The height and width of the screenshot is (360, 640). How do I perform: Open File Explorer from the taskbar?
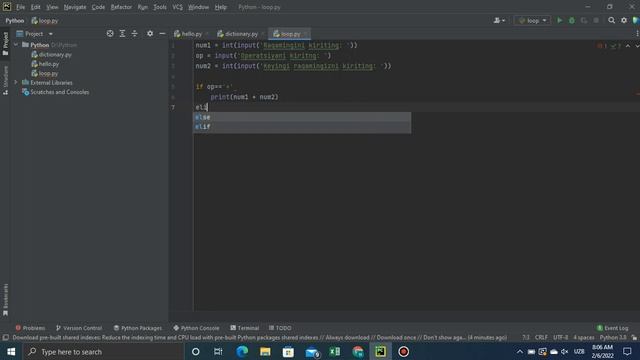click(x=265, y=351)
